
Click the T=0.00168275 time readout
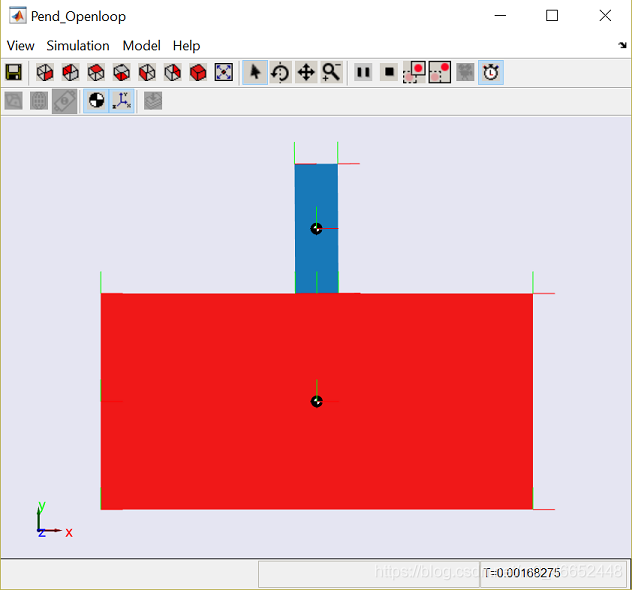coord(522,573)
